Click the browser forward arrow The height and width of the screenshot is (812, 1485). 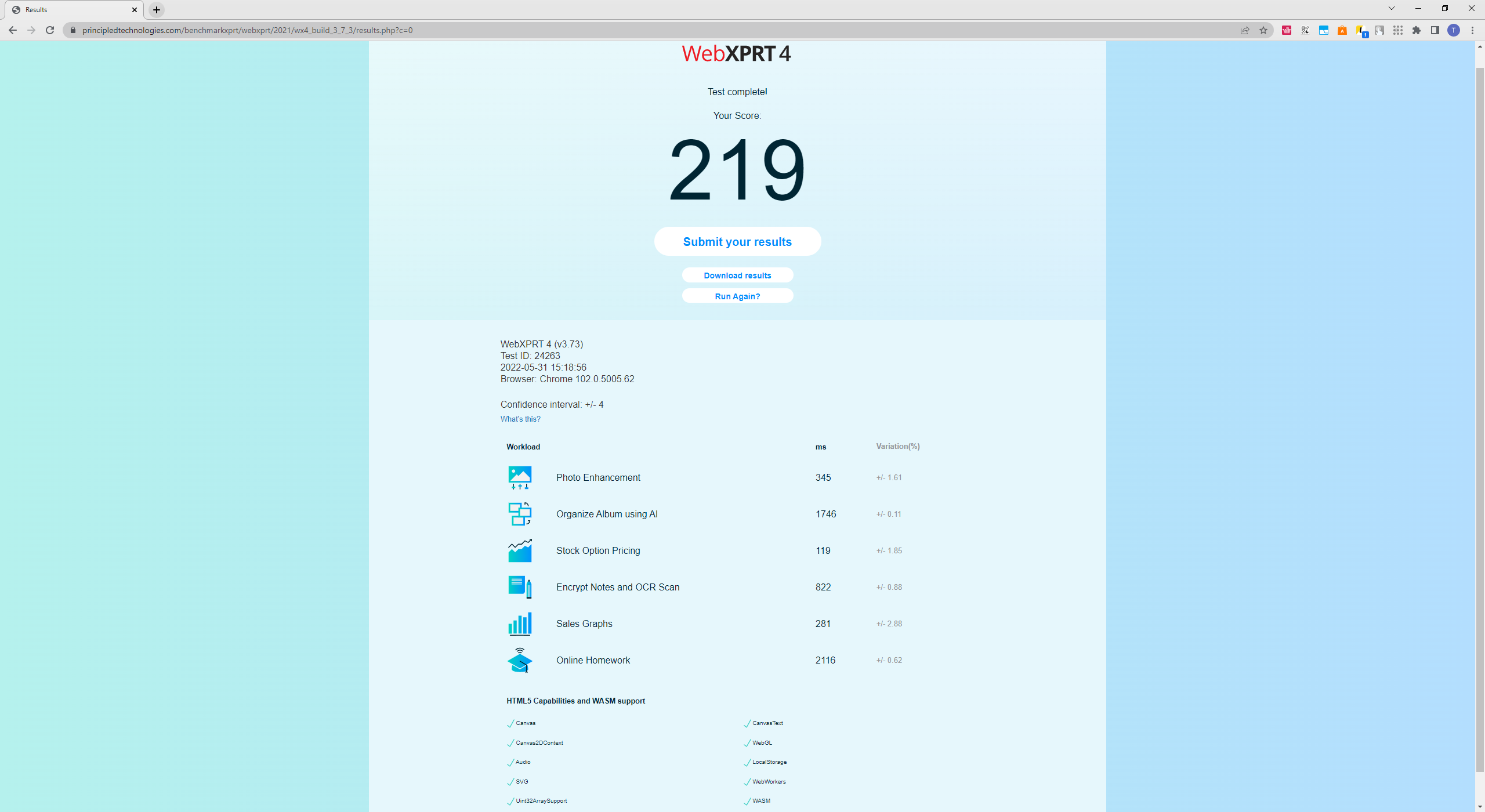(31, 30)
